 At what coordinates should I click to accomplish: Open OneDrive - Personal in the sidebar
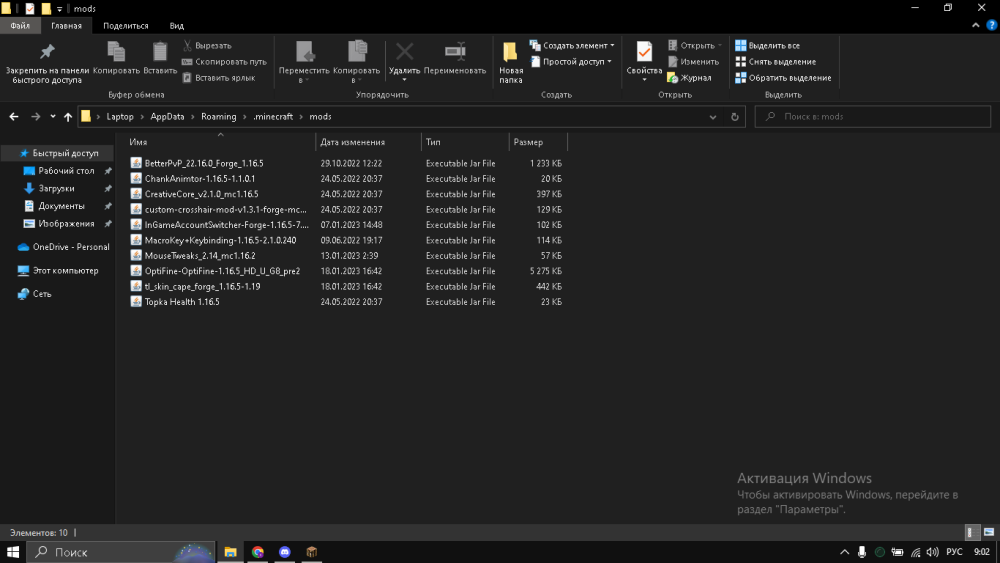coord(64,247)
